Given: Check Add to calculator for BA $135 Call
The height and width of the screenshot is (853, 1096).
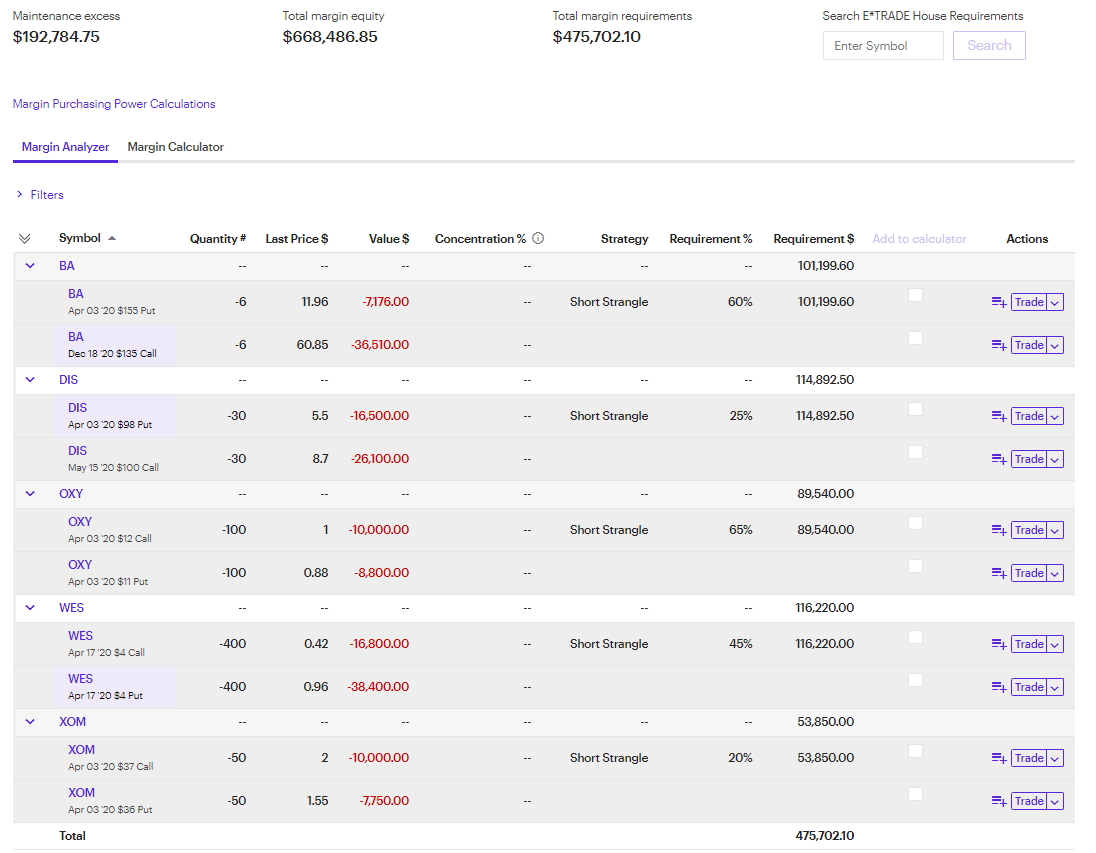Looking at the screenshot, I should tap(915, 338).
